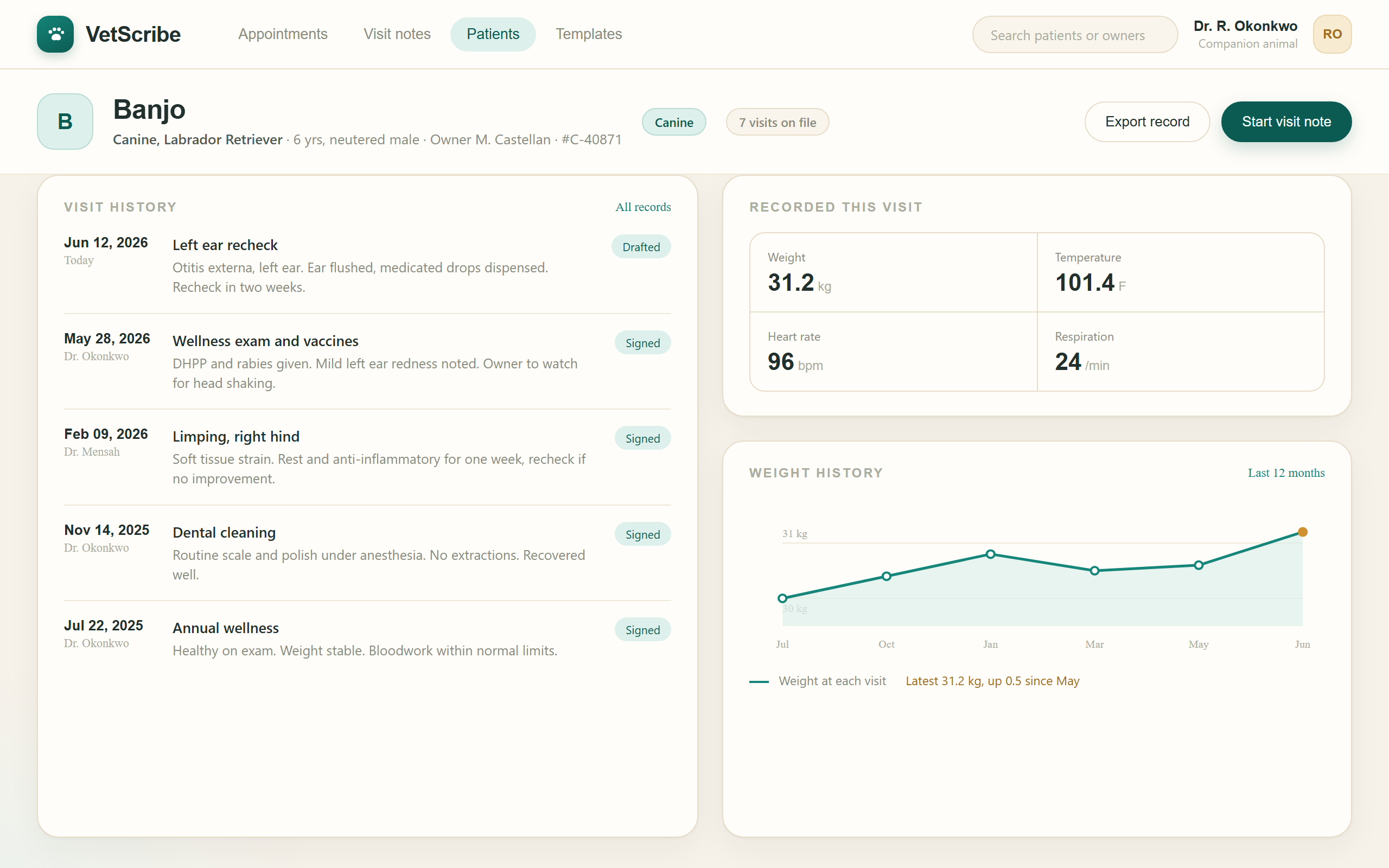Click the Dr. R. Okonkwo profile name
Screen dimensions: 1389x868
(x=1245, y=27)
